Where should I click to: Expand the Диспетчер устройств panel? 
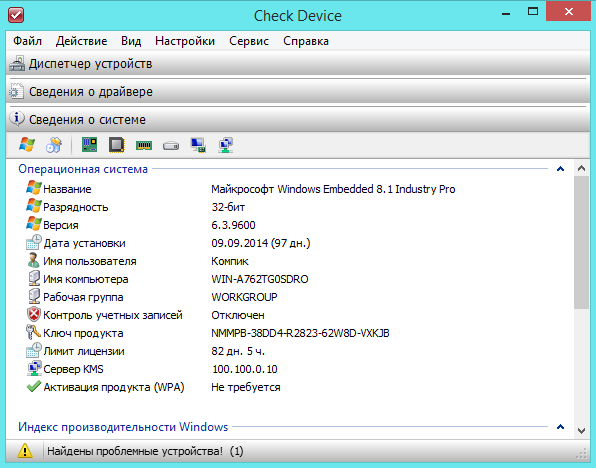(x=298, y=63)
